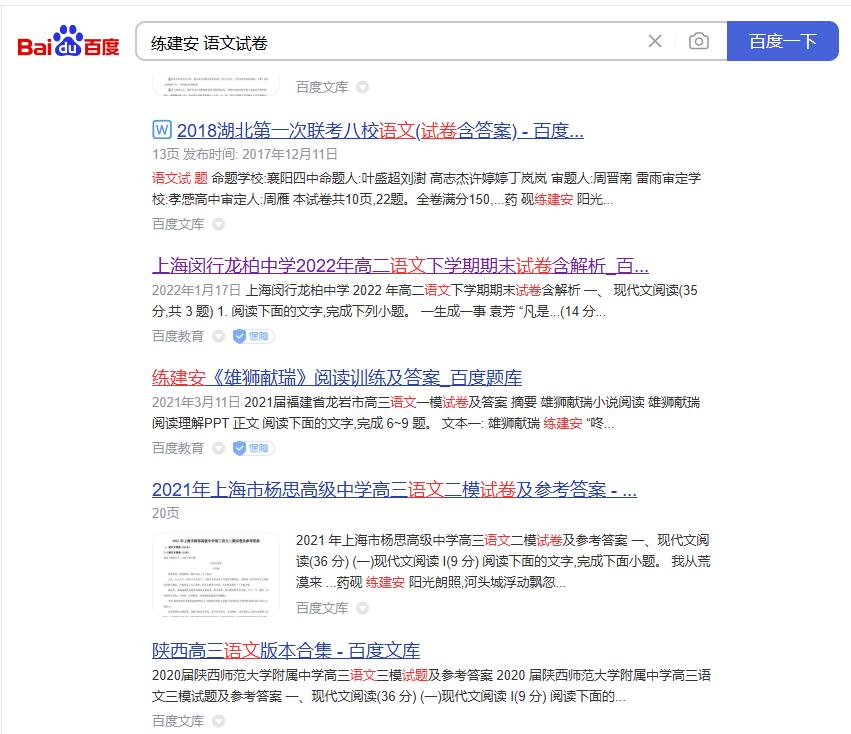The width and height of the screenshot is (851, 734).
Task: Click the document thumbnail of the 杨思高级中学 result
Action: click(216, 574)
